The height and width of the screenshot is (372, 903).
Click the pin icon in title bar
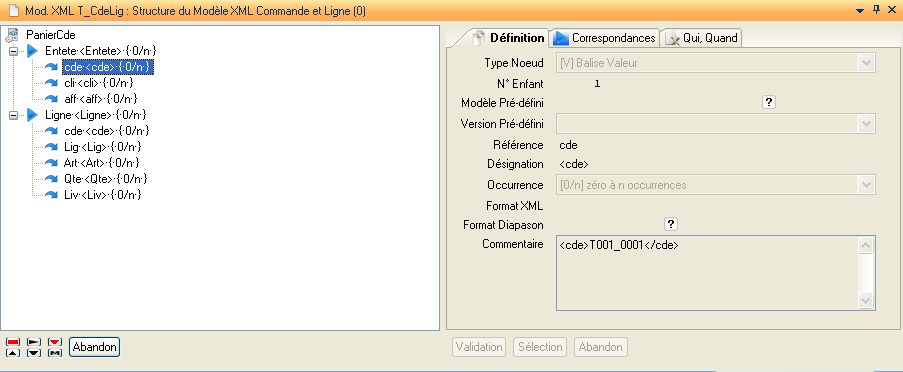point(877,10)
